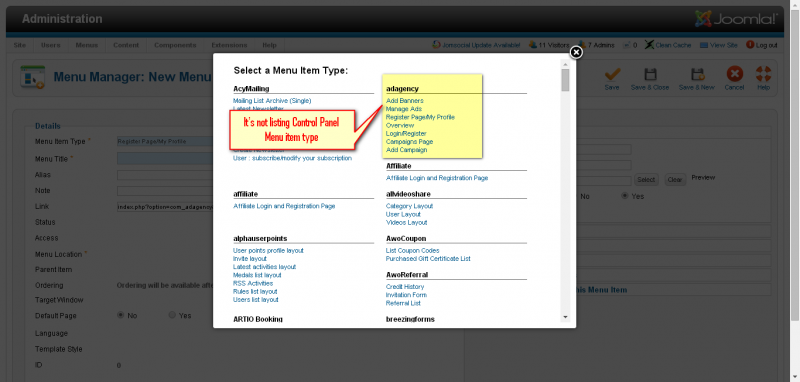This screenshot has height=382, width=800.
Task: Click the Link field with index.php URL
Action: point(165,207)
